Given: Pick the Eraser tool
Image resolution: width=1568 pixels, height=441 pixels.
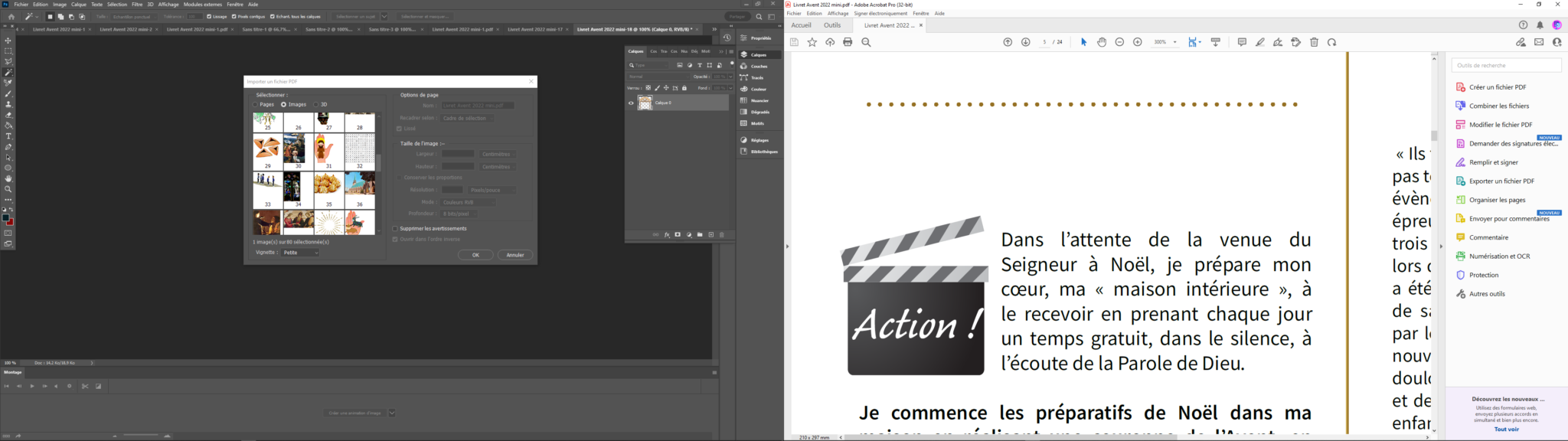Looking at the screenshot, I should [8, 115].
